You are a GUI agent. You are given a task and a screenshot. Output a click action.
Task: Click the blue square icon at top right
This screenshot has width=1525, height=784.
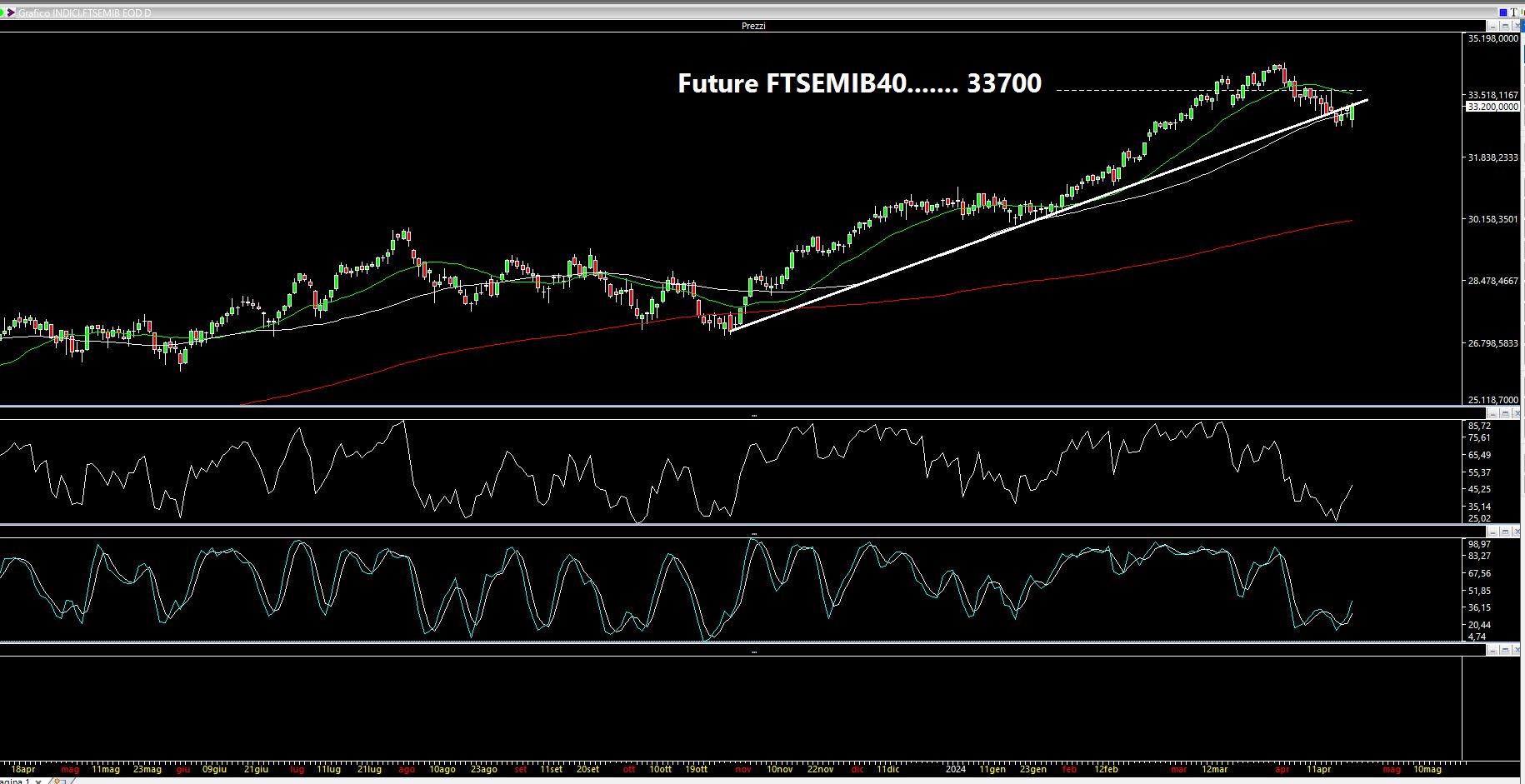click(x=1503, y=12)
